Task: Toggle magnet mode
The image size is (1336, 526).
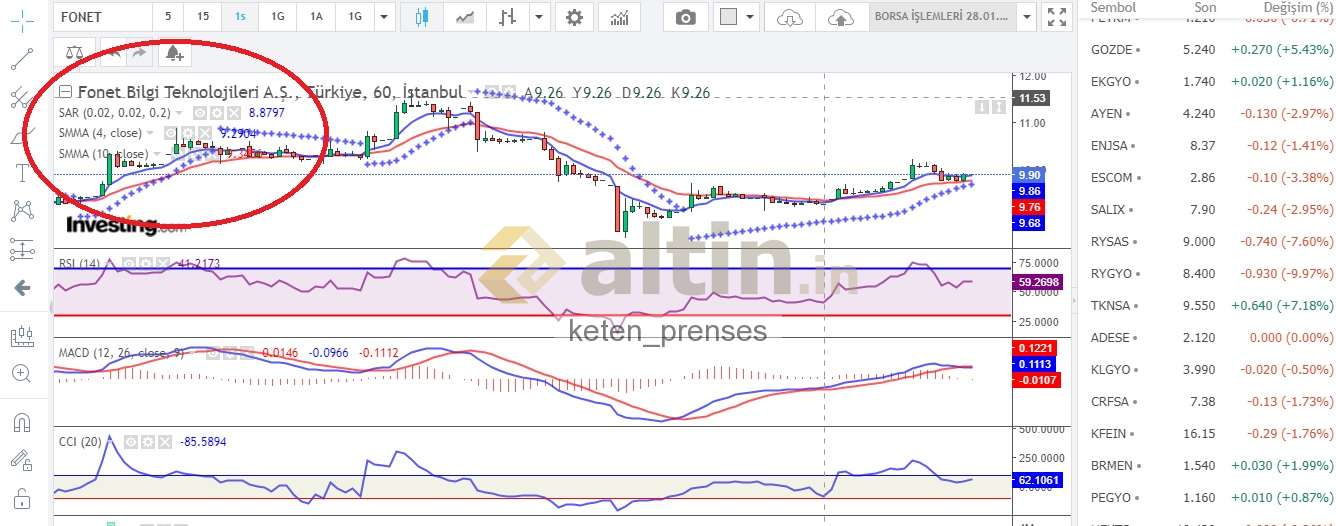Action: coord(21,422)
